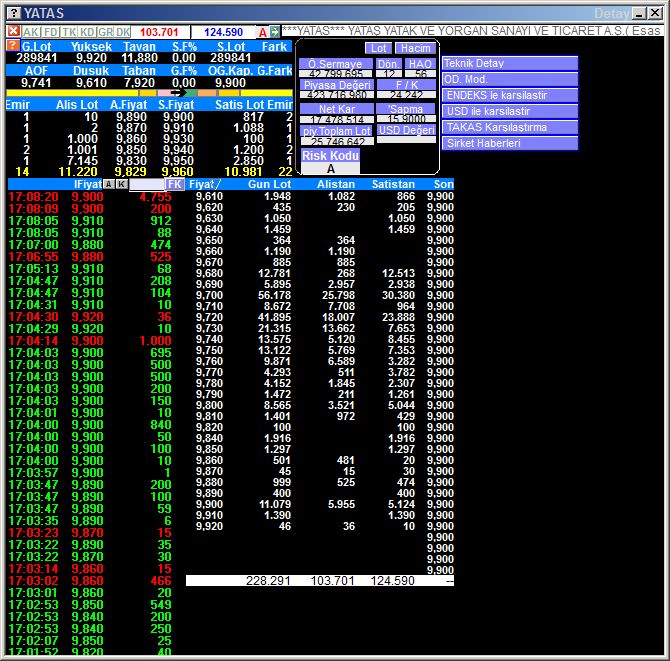
Task: Click the Gun Lot column header
Action: 269,184
